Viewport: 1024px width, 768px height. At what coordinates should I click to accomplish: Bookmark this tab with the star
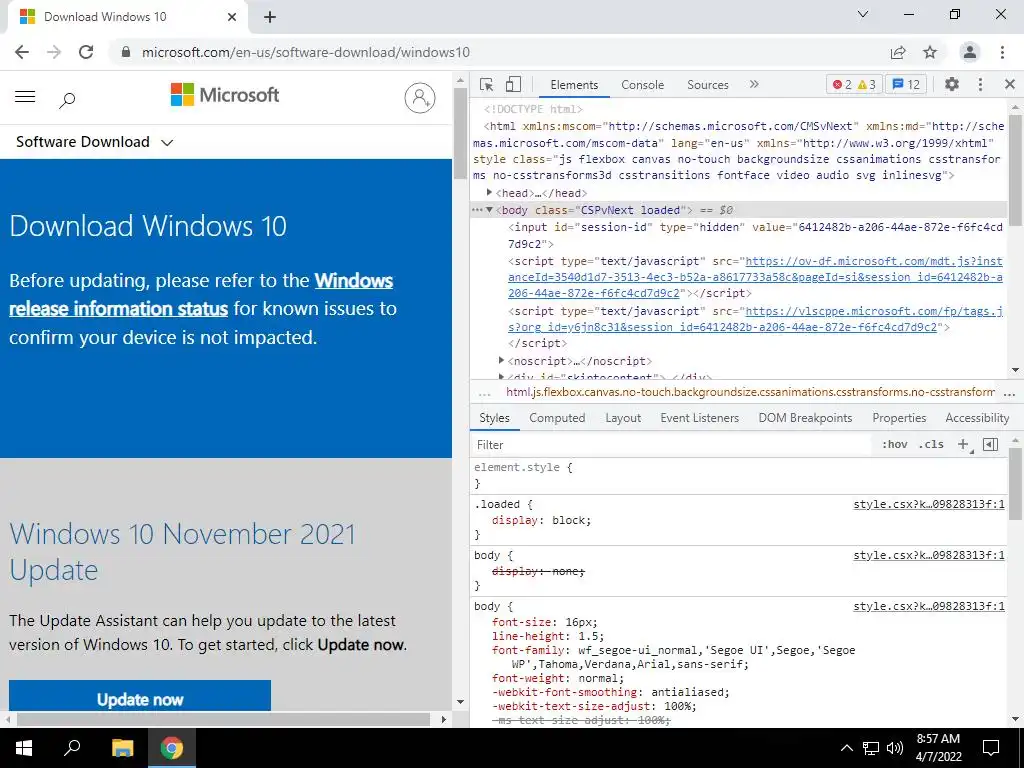[930, 52]
